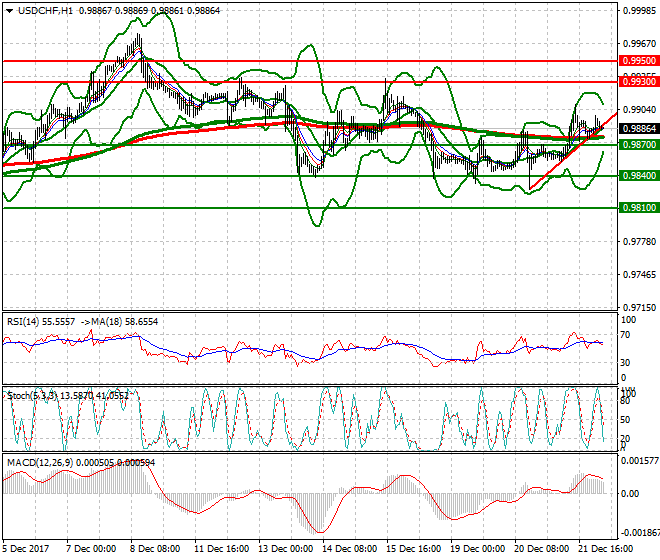Select the USDCHF,H1 chart title text
Viewport: 660px width, 560px height.
[x=45, y=11]
